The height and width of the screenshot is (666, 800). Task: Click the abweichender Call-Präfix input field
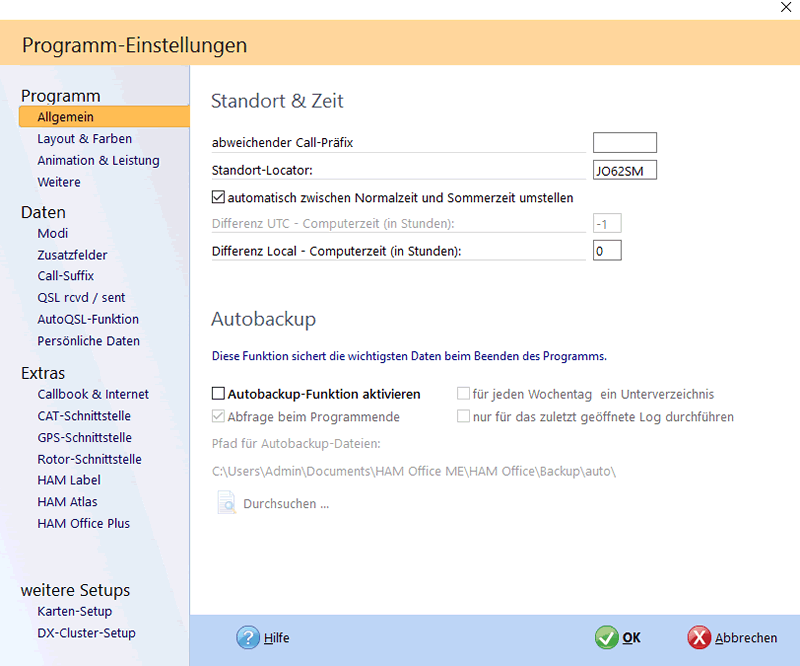point(624,142)
